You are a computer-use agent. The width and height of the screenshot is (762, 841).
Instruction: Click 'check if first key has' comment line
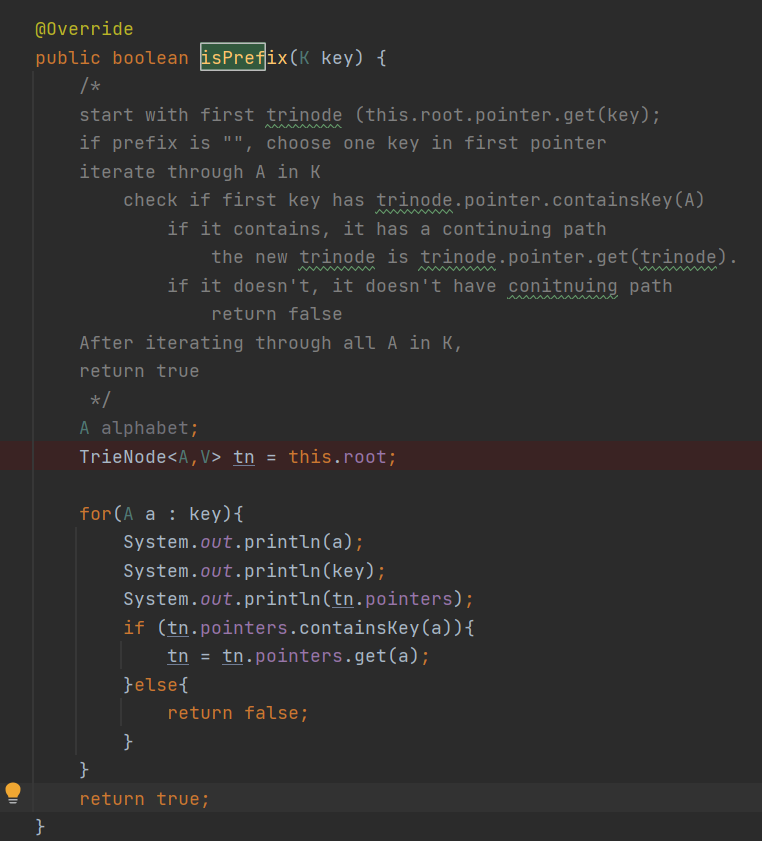413,201
